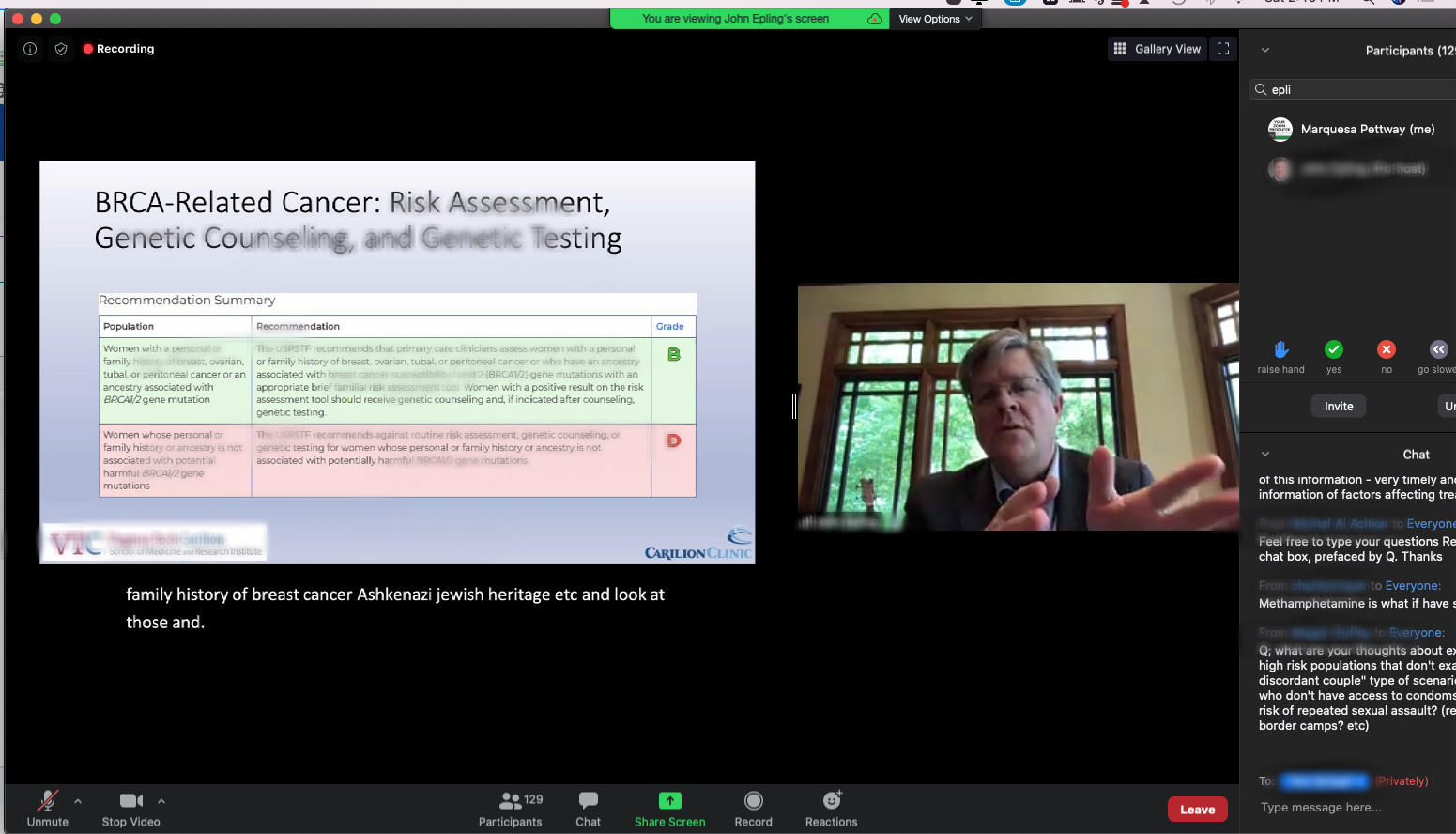Send the red 'no' response

pos(1386,349)
